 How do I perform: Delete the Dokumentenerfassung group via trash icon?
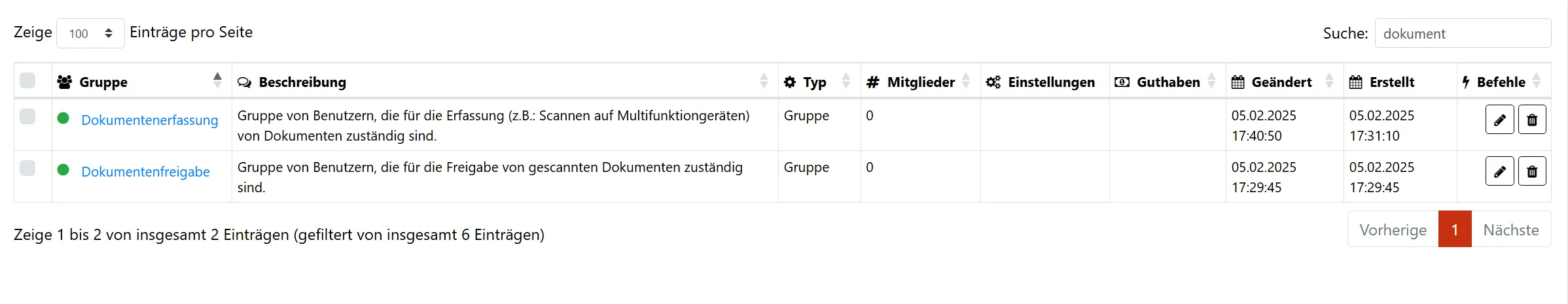1531,120
